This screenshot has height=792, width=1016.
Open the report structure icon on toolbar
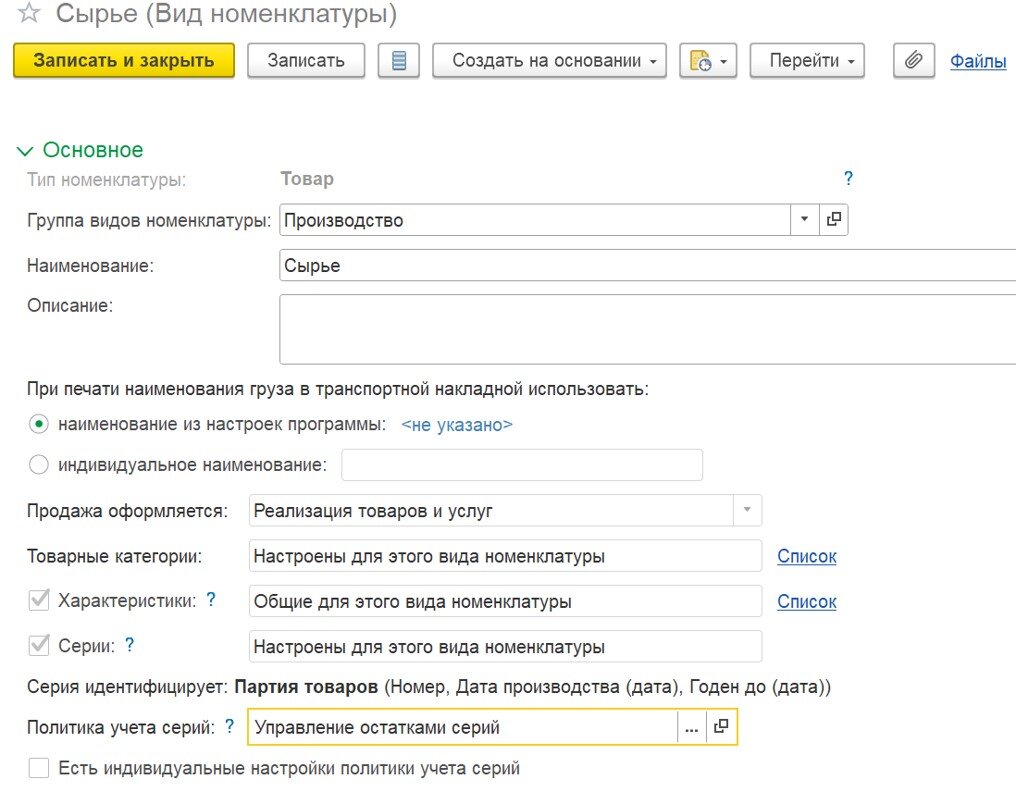398,60
